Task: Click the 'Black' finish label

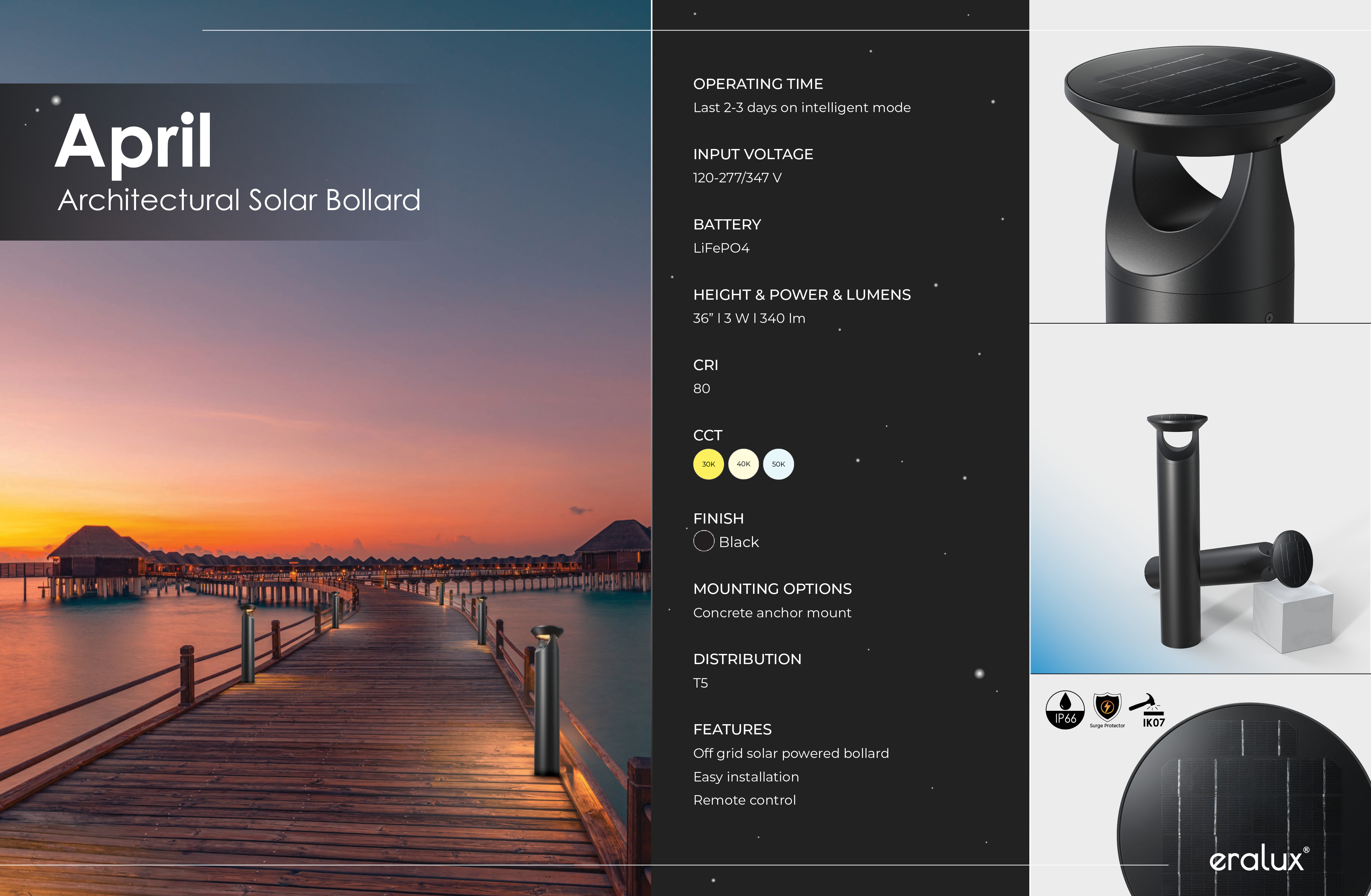Action: (739, 543)
